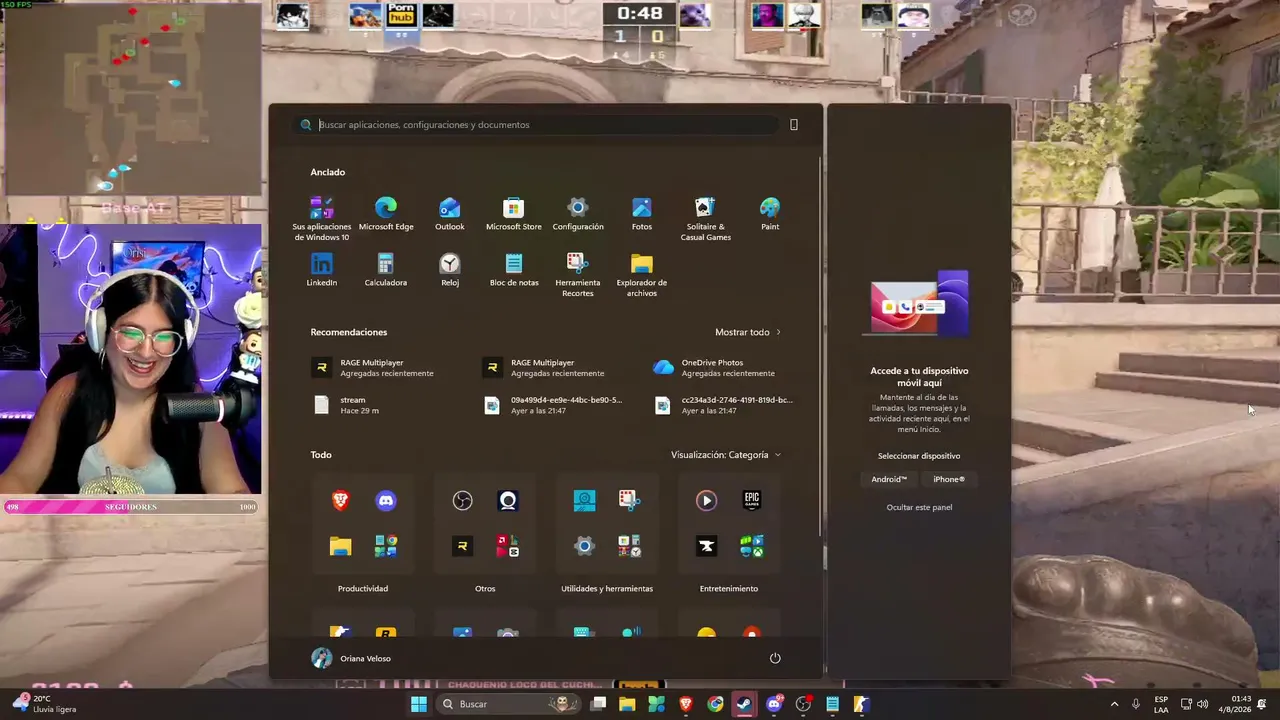Click the microphone icon in system tray
Viewport: 1280px width, 720px height.
point(1136,704)
